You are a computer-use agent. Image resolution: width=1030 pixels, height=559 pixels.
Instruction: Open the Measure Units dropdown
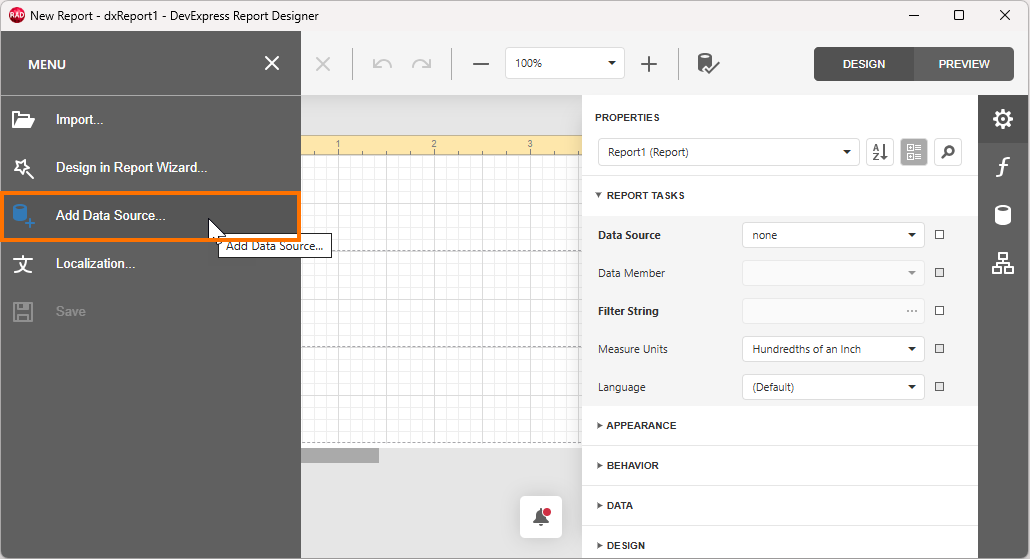pyautogui.click(x=833, y=349)
